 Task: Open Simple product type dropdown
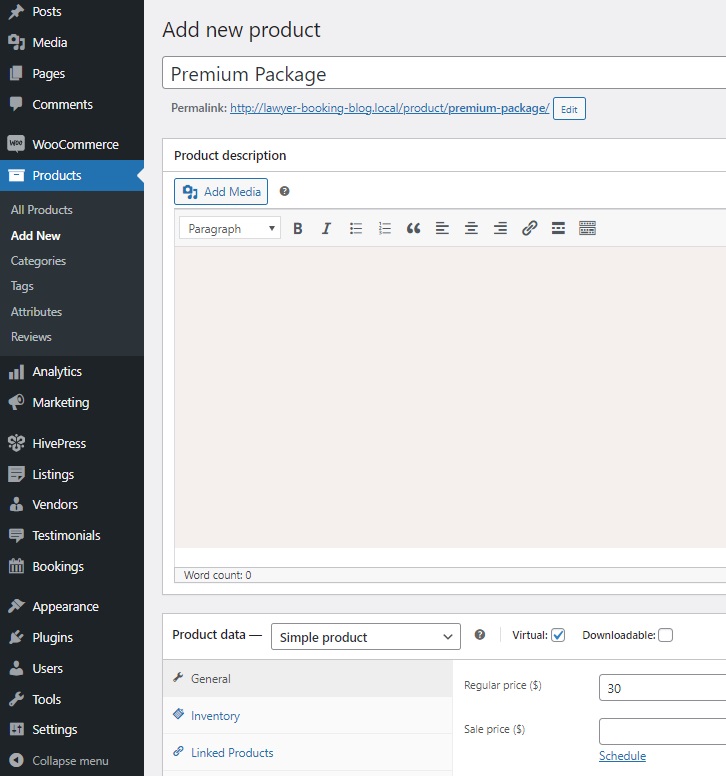366,636
